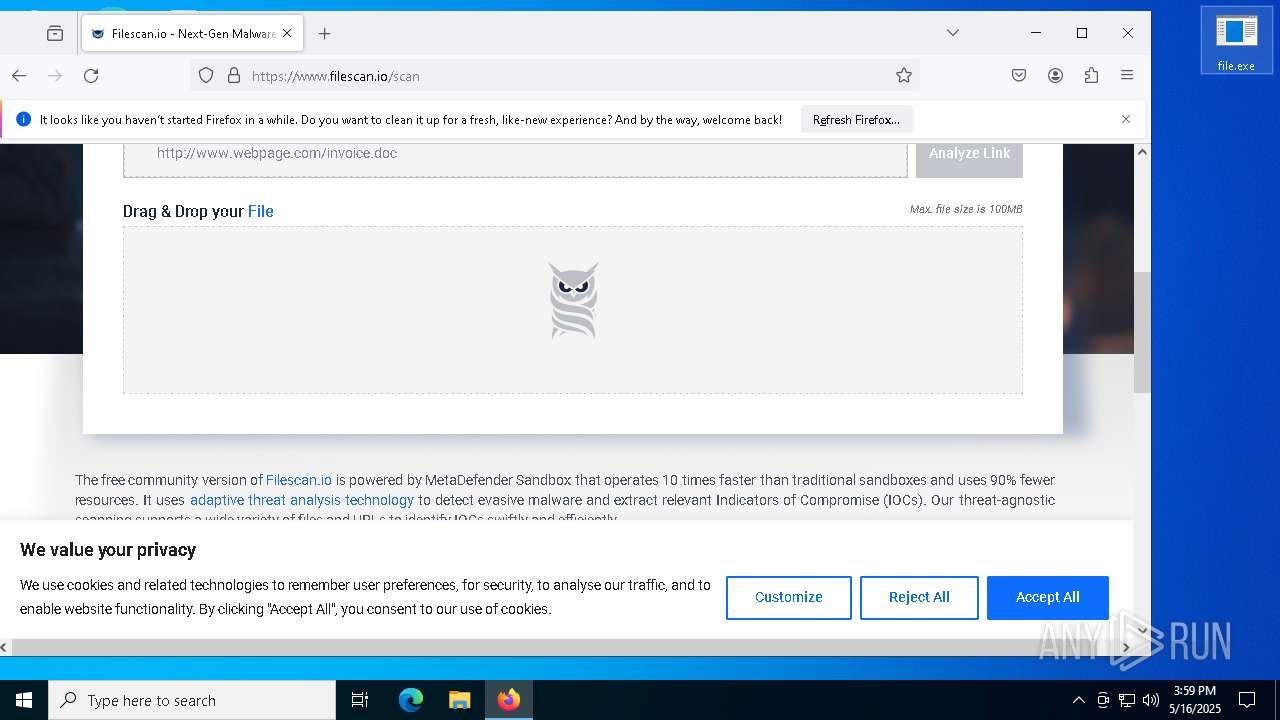Click the Refresh Firefox button
1280x720 pixels.
coord(857,119)
